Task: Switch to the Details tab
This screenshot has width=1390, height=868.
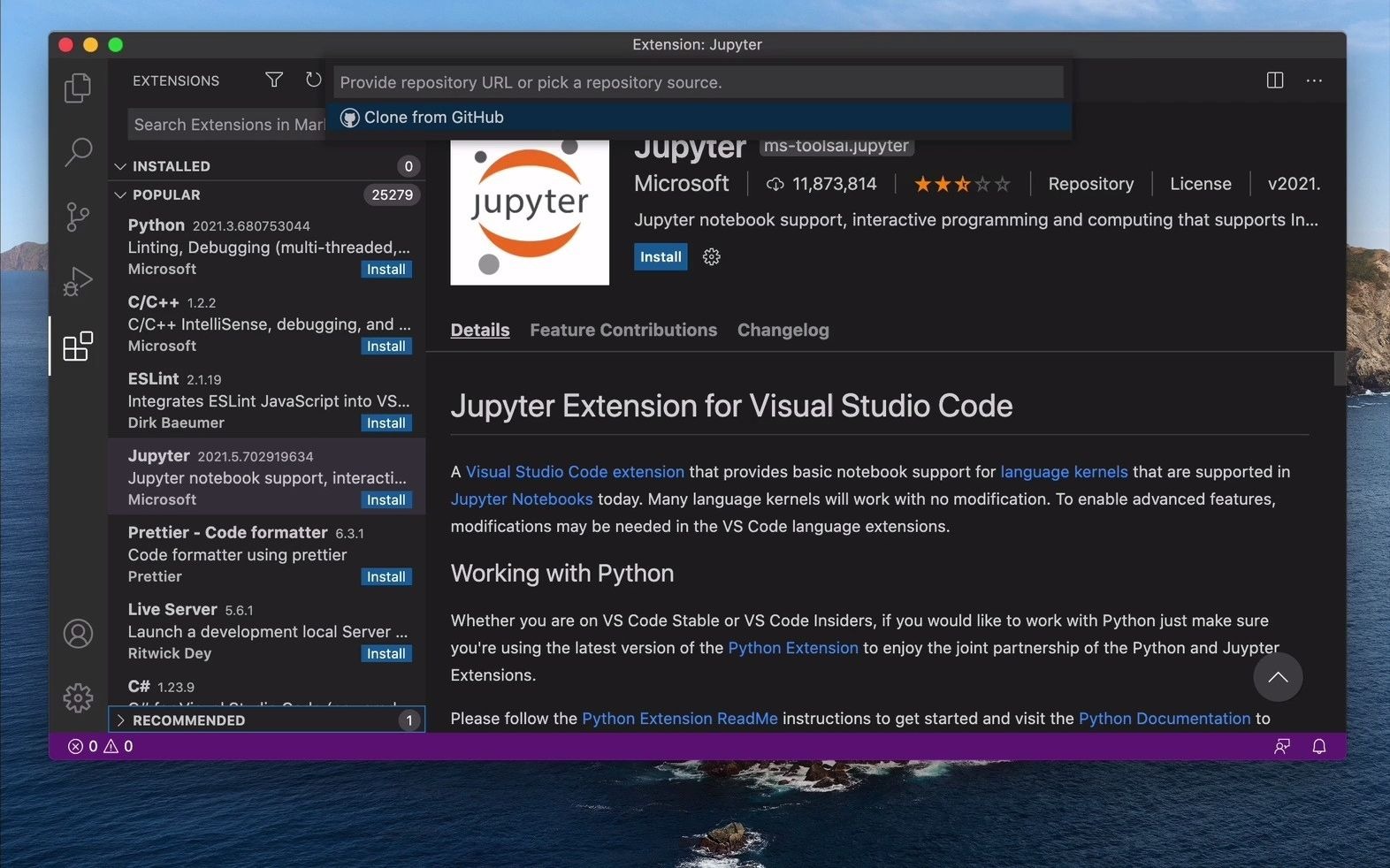Action: pos(480,330)
